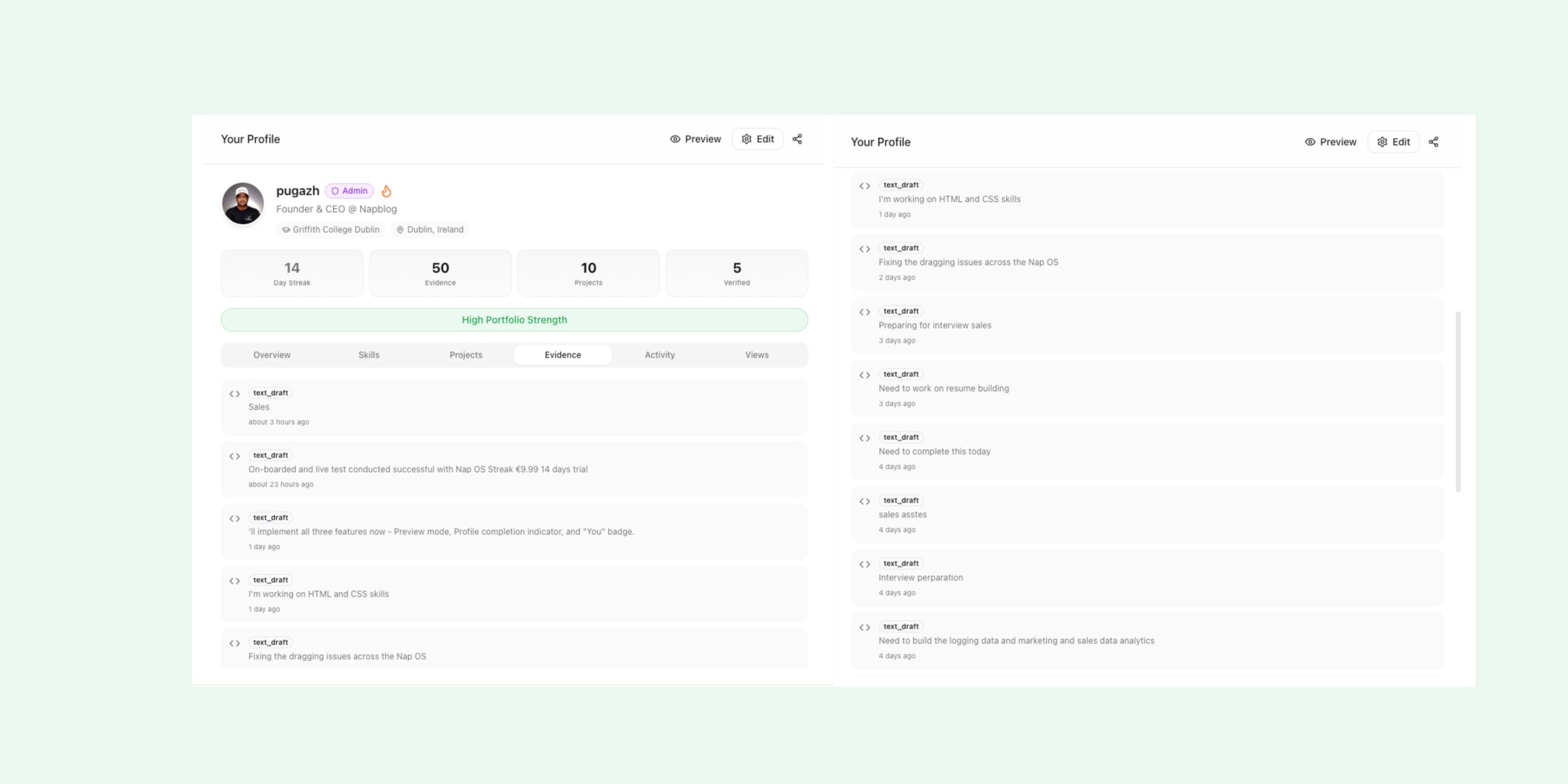Click the code icon beside 'Interview perparation' entry
Image resolution: width=1568 pixels, height=784 pixels.
coord(864,564)
